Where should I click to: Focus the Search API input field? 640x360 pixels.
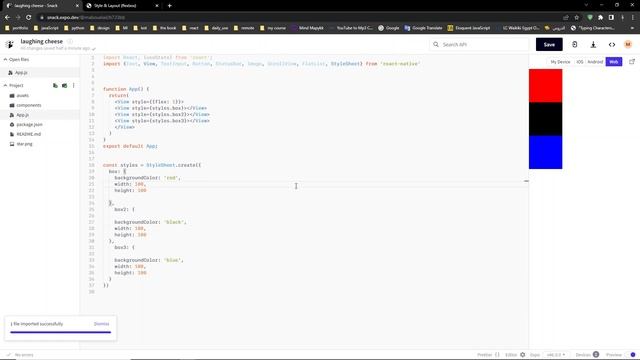coord(479,44)
